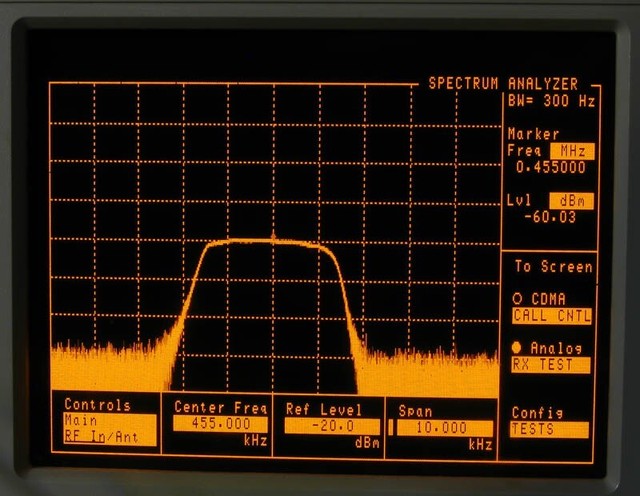Viewport: 640px width, 496px height.
Task: Click the Center Freq label
Action: coord(220,407)
